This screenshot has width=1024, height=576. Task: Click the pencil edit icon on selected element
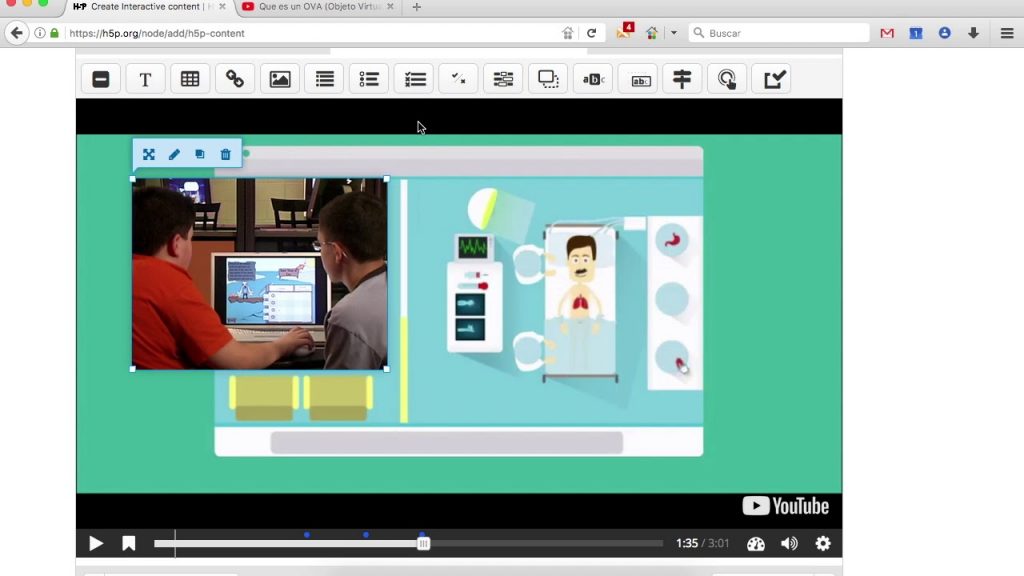(174, 155)
